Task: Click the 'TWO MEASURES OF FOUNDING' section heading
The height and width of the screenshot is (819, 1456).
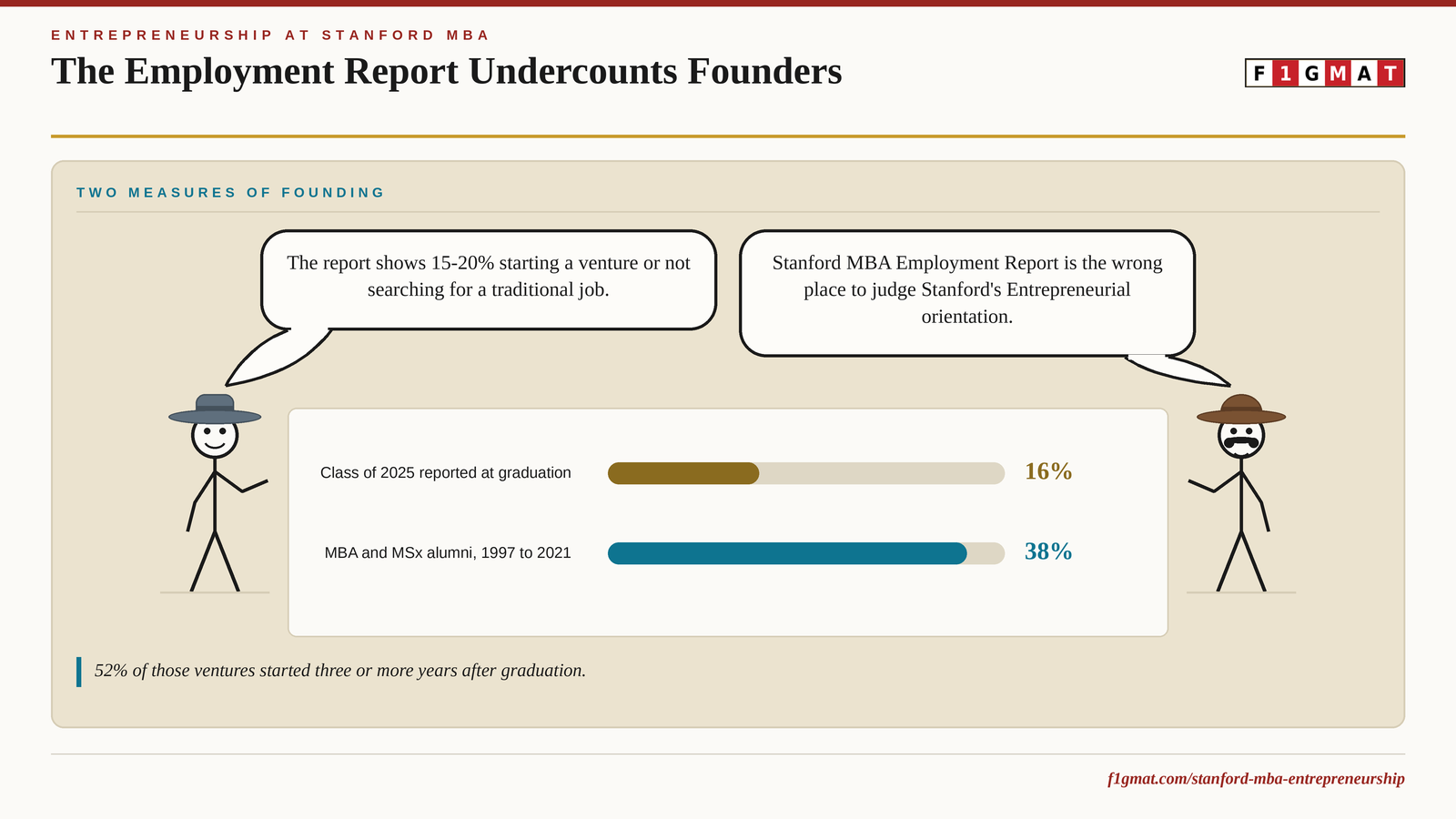Action: [x=231, y=192]
